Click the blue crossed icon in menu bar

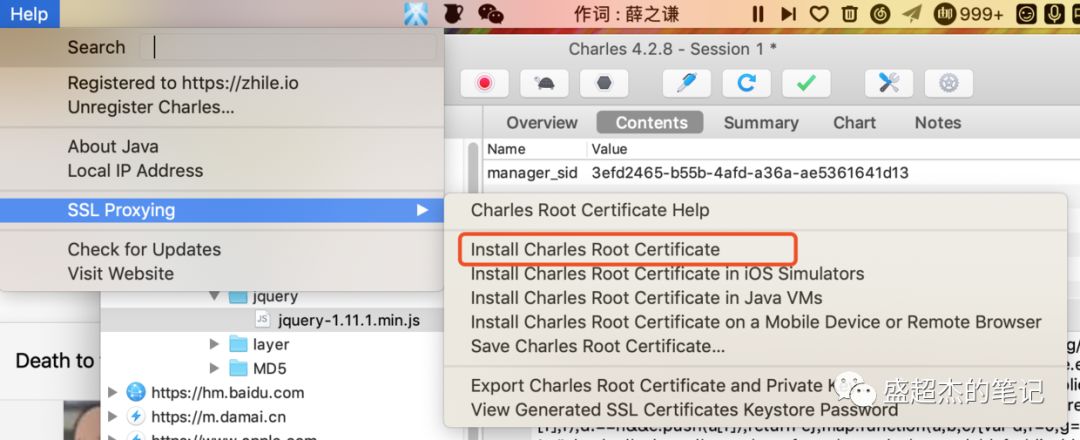(416, 14)
